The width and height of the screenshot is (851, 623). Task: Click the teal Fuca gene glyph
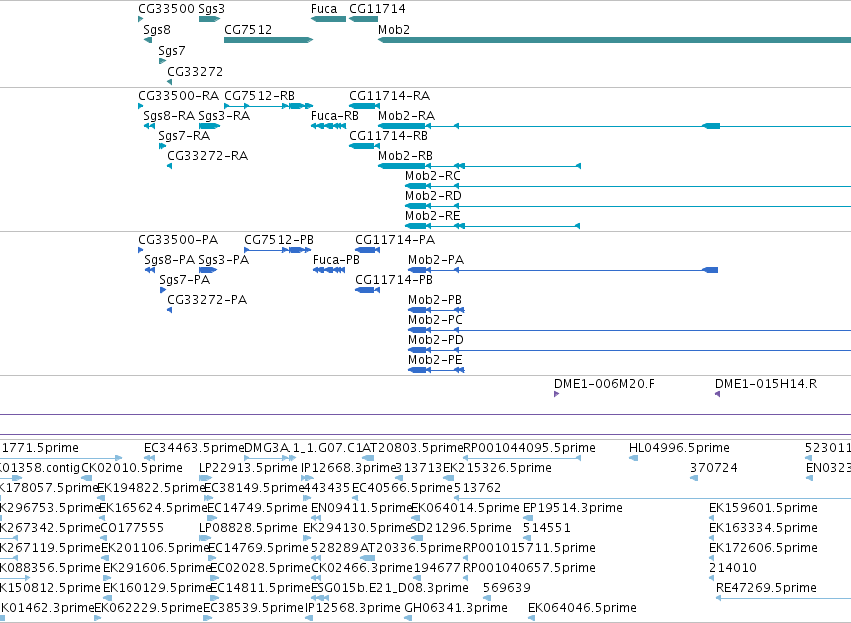click(328, 19)
